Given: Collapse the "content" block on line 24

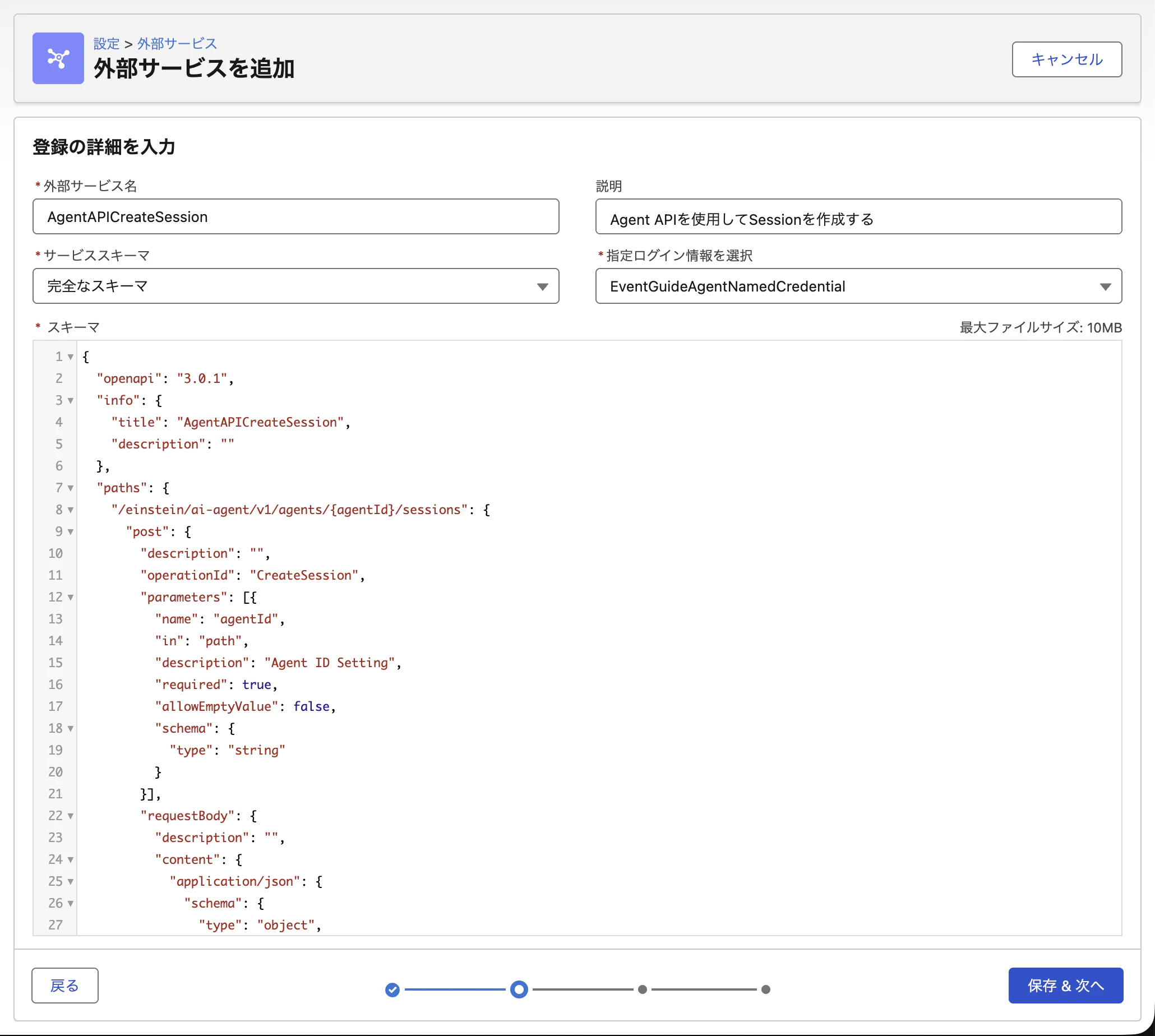Looking at the screenshot, I should point(71,859).
